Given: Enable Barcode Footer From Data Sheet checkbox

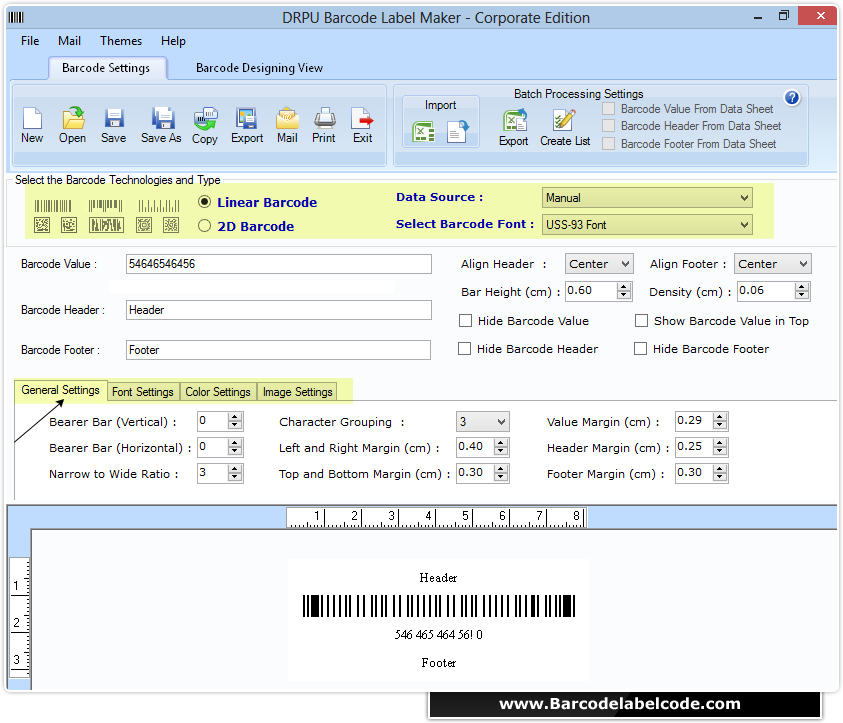Looking at the screenshot, I should [609, 144].
